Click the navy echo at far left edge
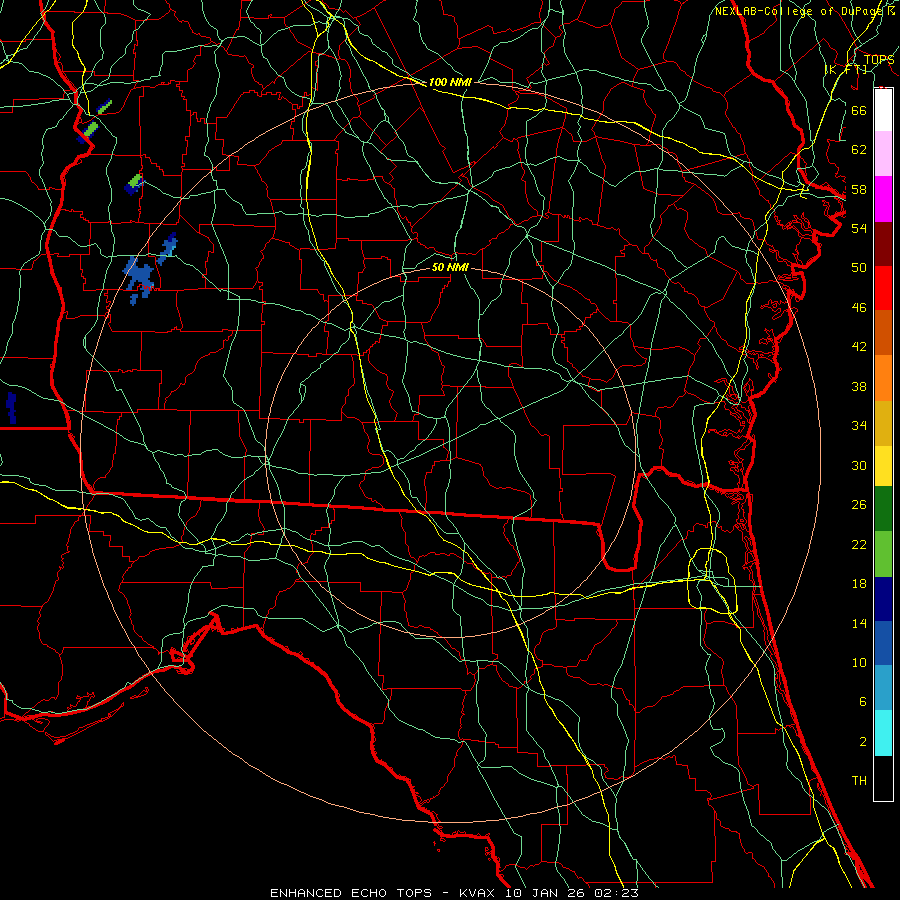900x900 pixels. [11, 408]
